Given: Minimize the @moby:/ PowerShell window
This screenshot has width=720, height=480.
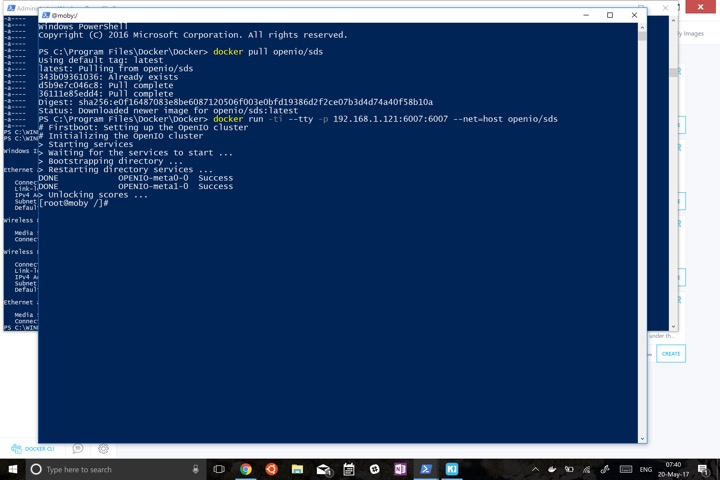Looking at the screenshot, I should (x=586, y=15).
